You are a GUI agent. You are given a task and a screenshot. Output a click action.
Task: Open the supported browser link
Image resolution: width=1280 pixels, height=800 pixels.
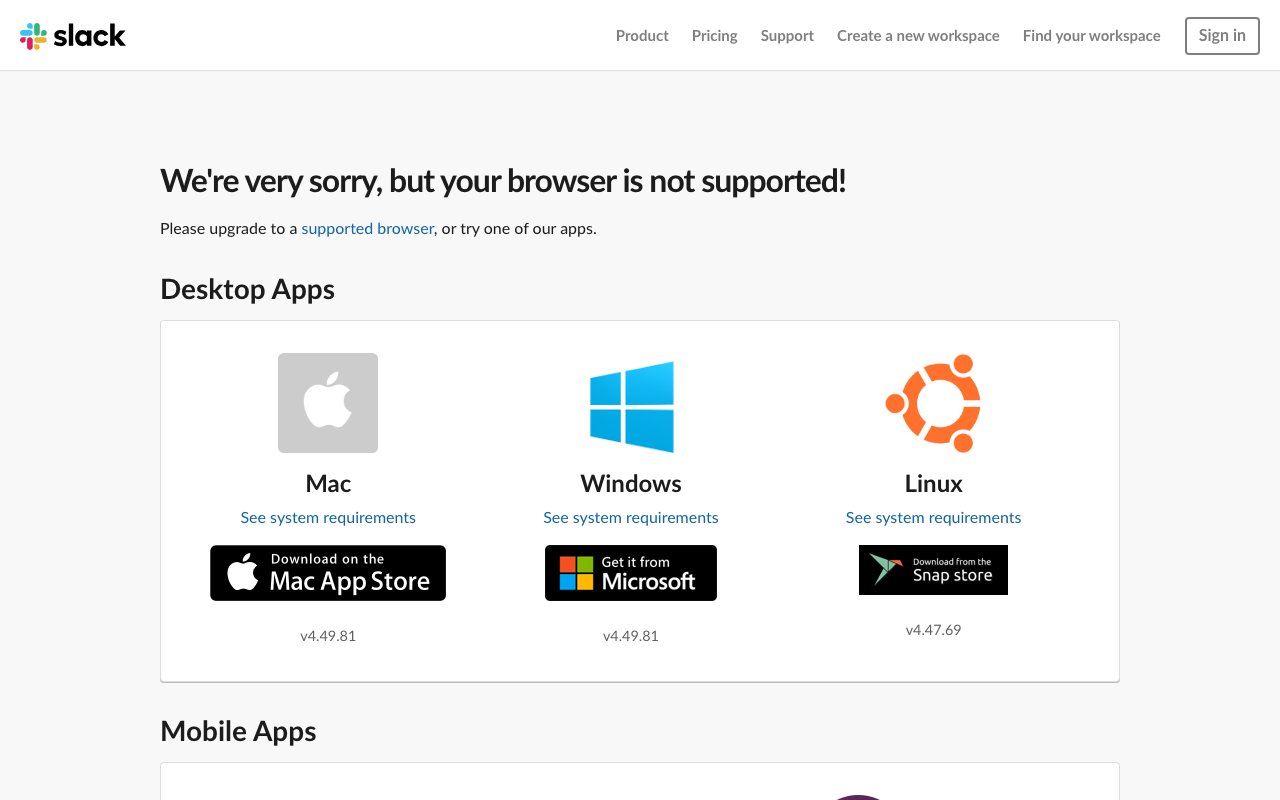pyautogui.click(x=367, y=228)
